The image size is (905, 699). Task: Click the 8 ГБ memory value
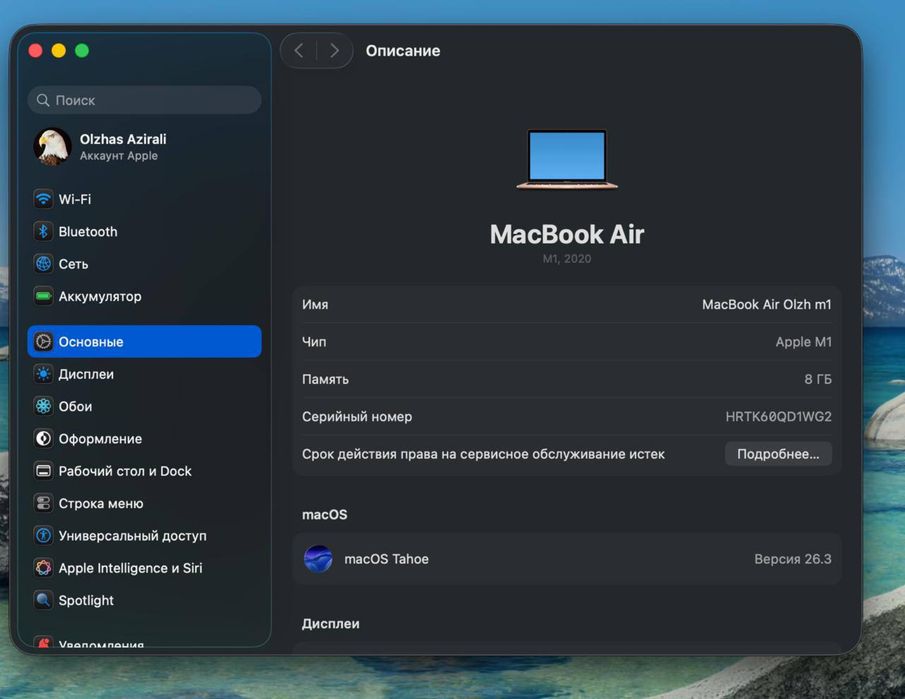pos(818,379)
